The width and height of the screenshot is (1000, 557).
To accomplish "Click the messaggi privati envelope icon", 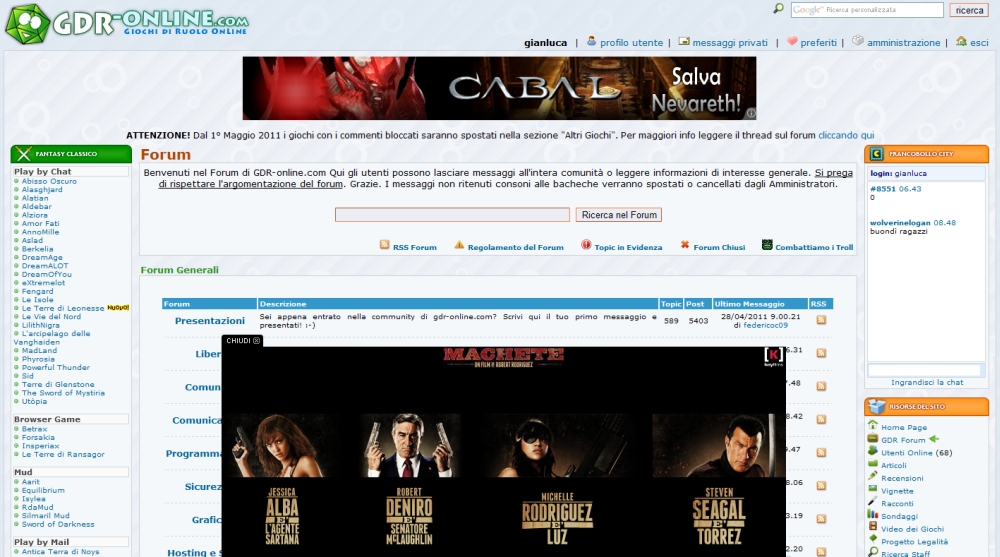I will point(684,41).
